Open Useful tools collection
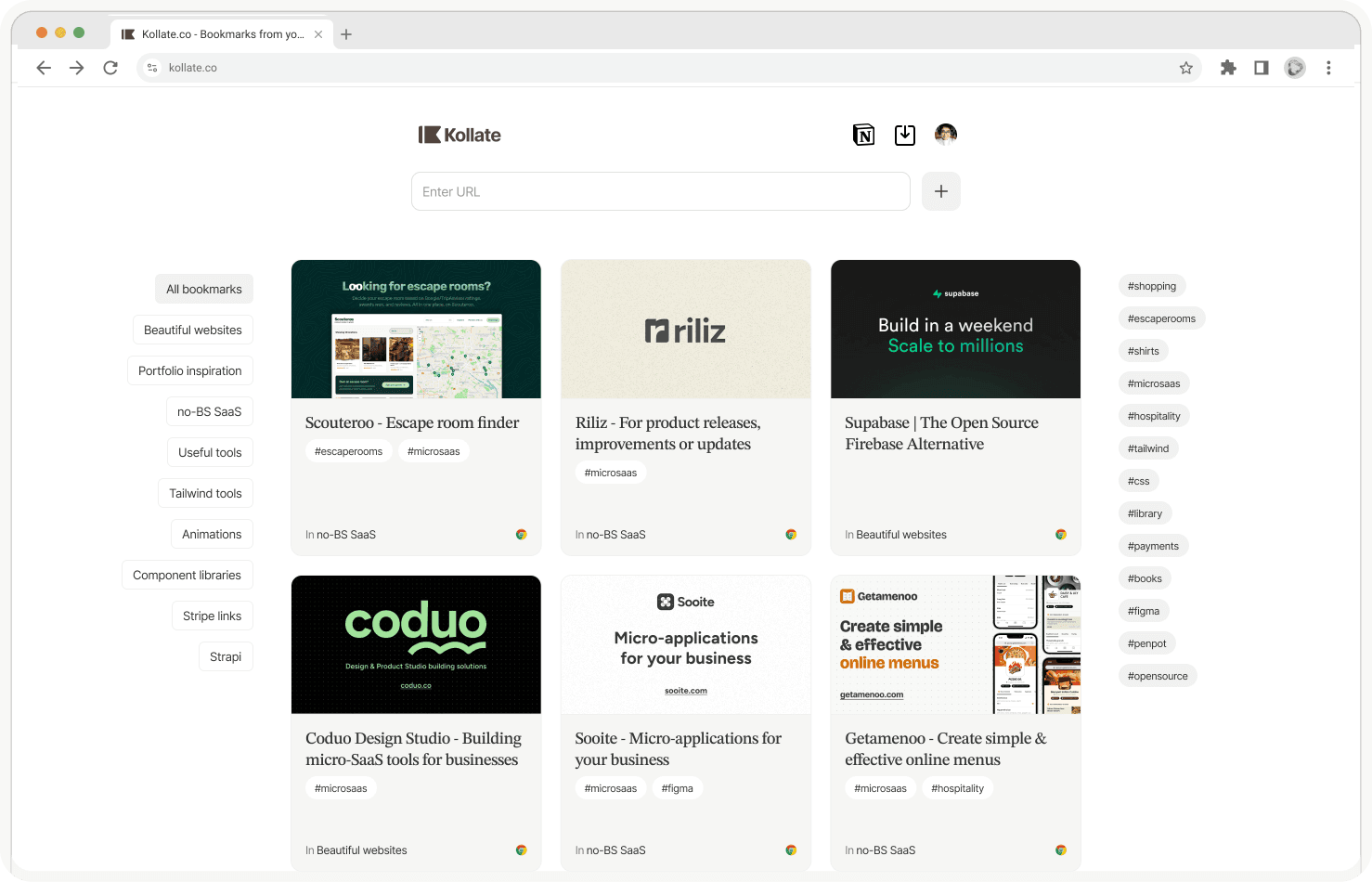1372x882 pixels. [x=211, y=452]
